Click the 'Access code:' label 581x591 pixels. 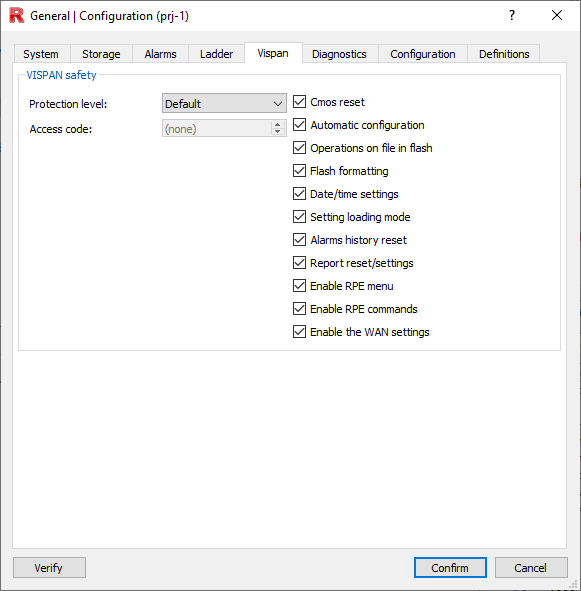61,129
